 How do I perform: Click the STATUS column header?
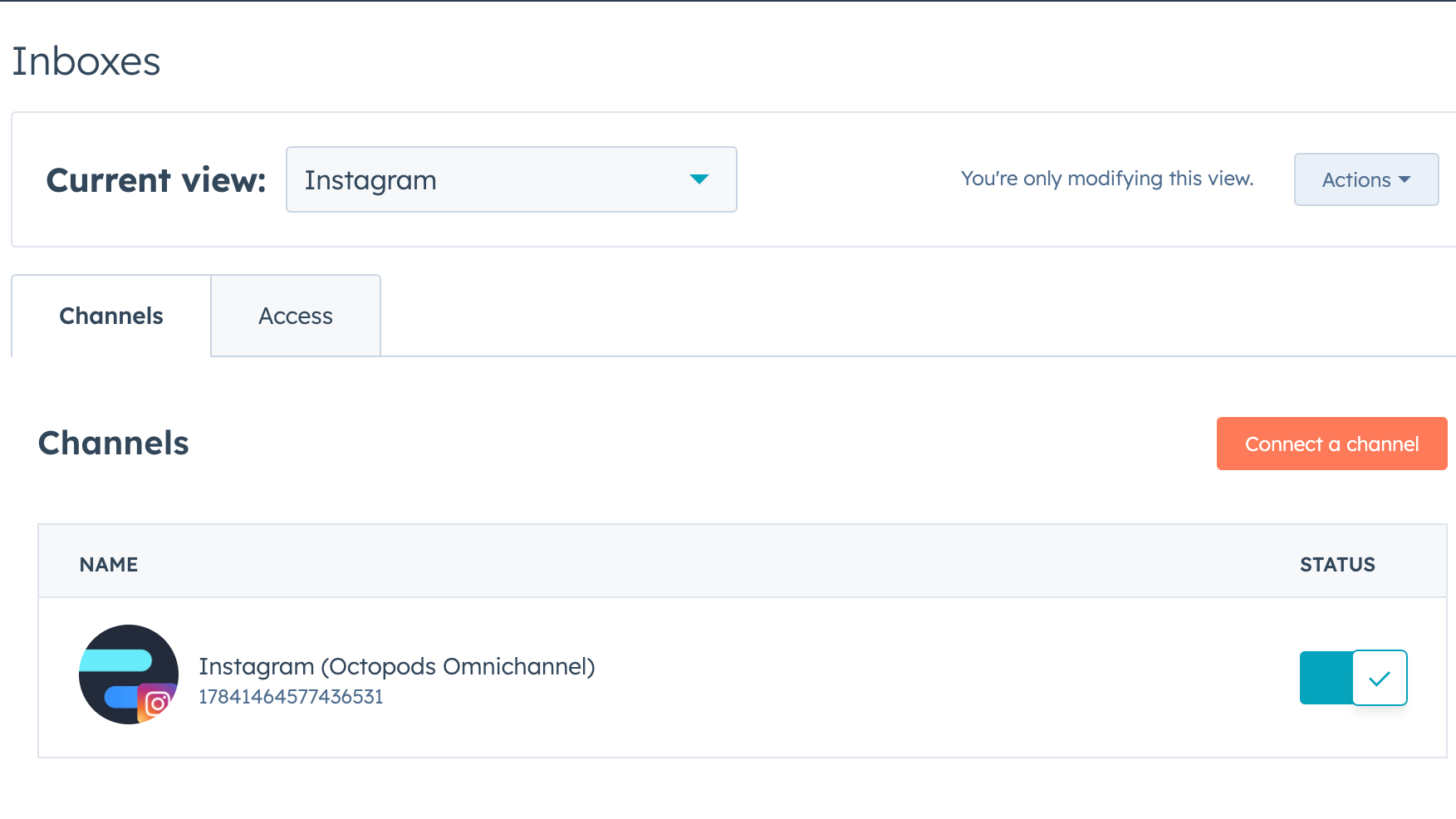pos(1337,565)
